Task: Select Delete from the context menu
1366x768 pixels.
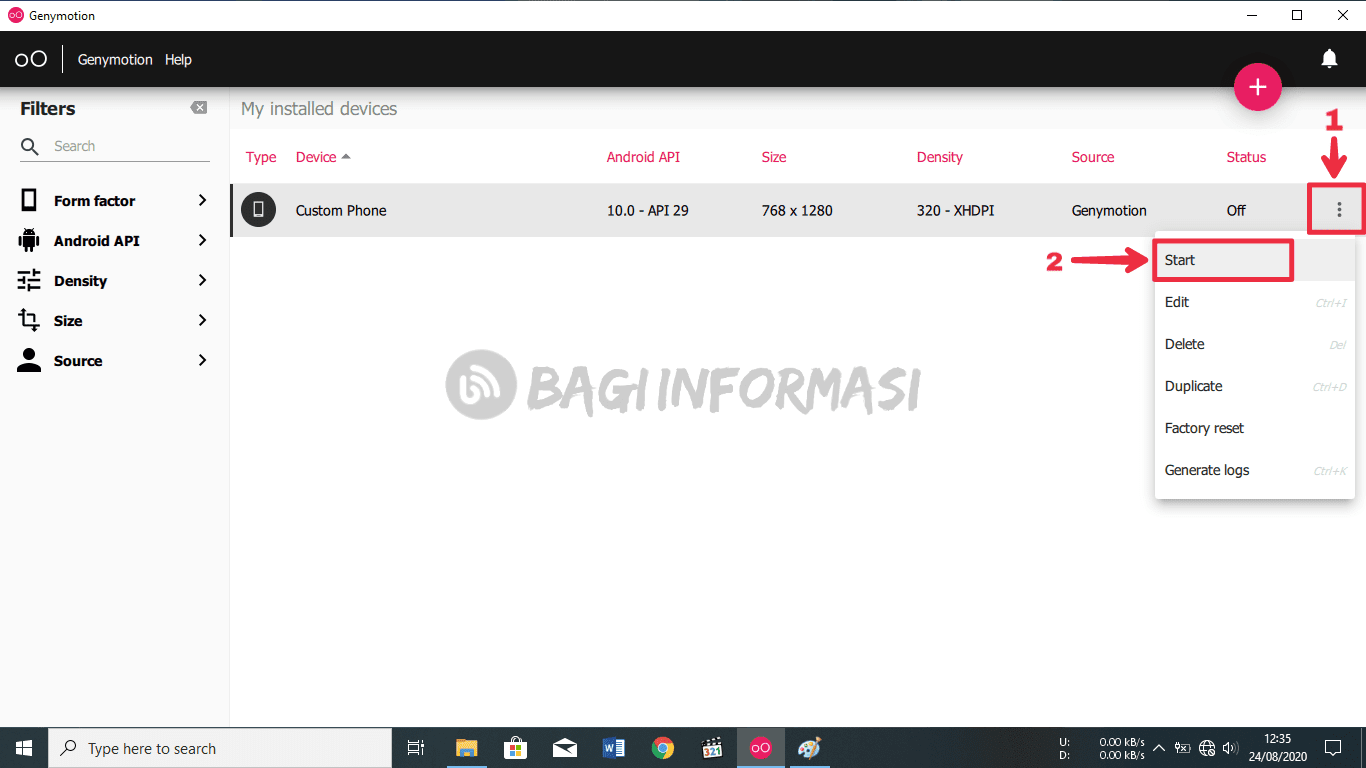Action: (x=1254, y=344)
